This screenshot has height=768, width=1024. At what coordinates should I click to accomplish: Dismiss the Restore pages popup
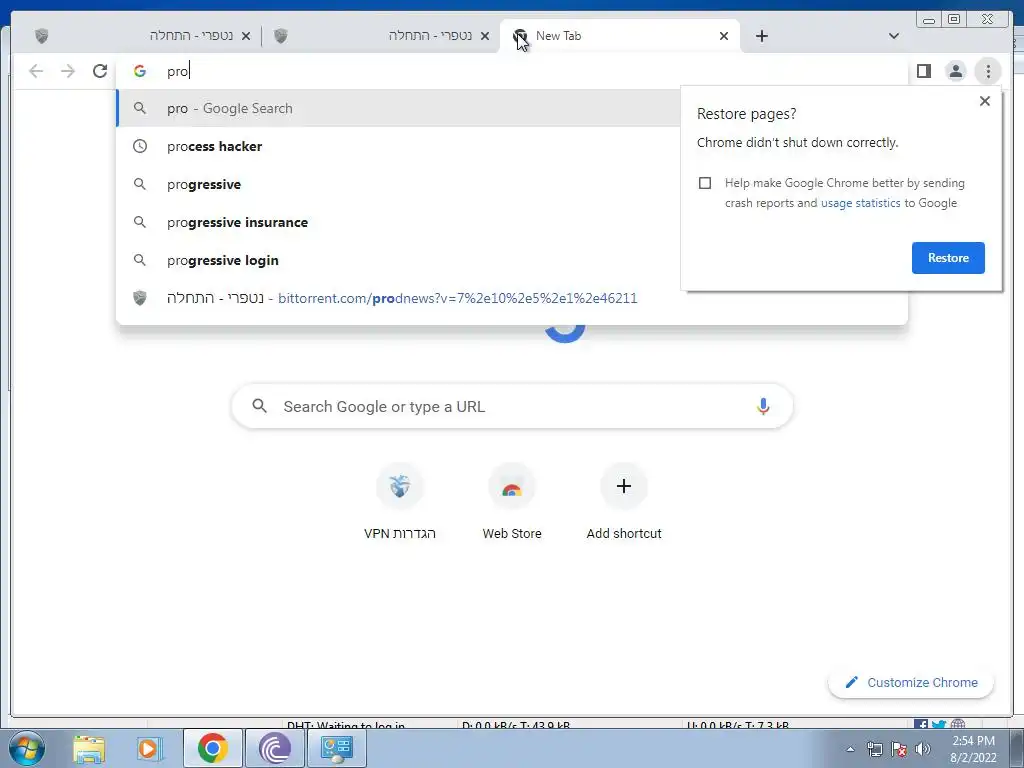(x=985, y=101)
